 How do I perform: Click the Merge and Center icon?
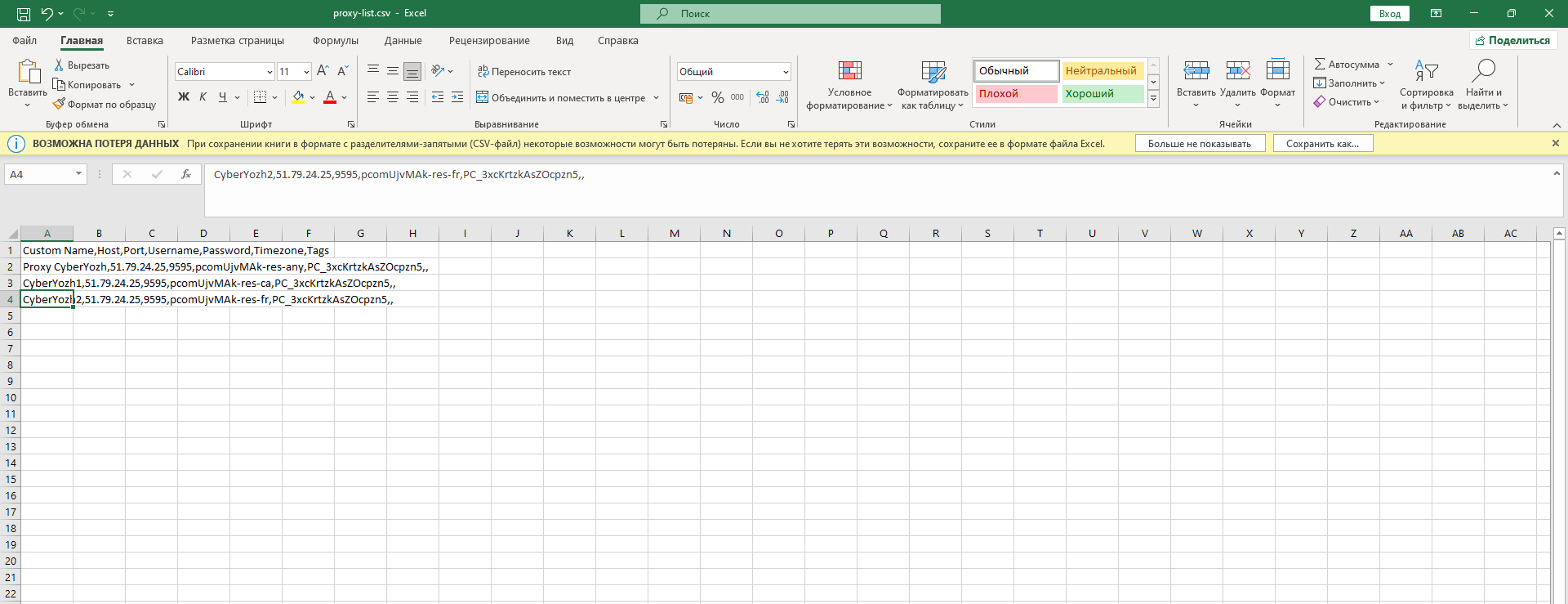pyautogui.click(x=483, y=97)
